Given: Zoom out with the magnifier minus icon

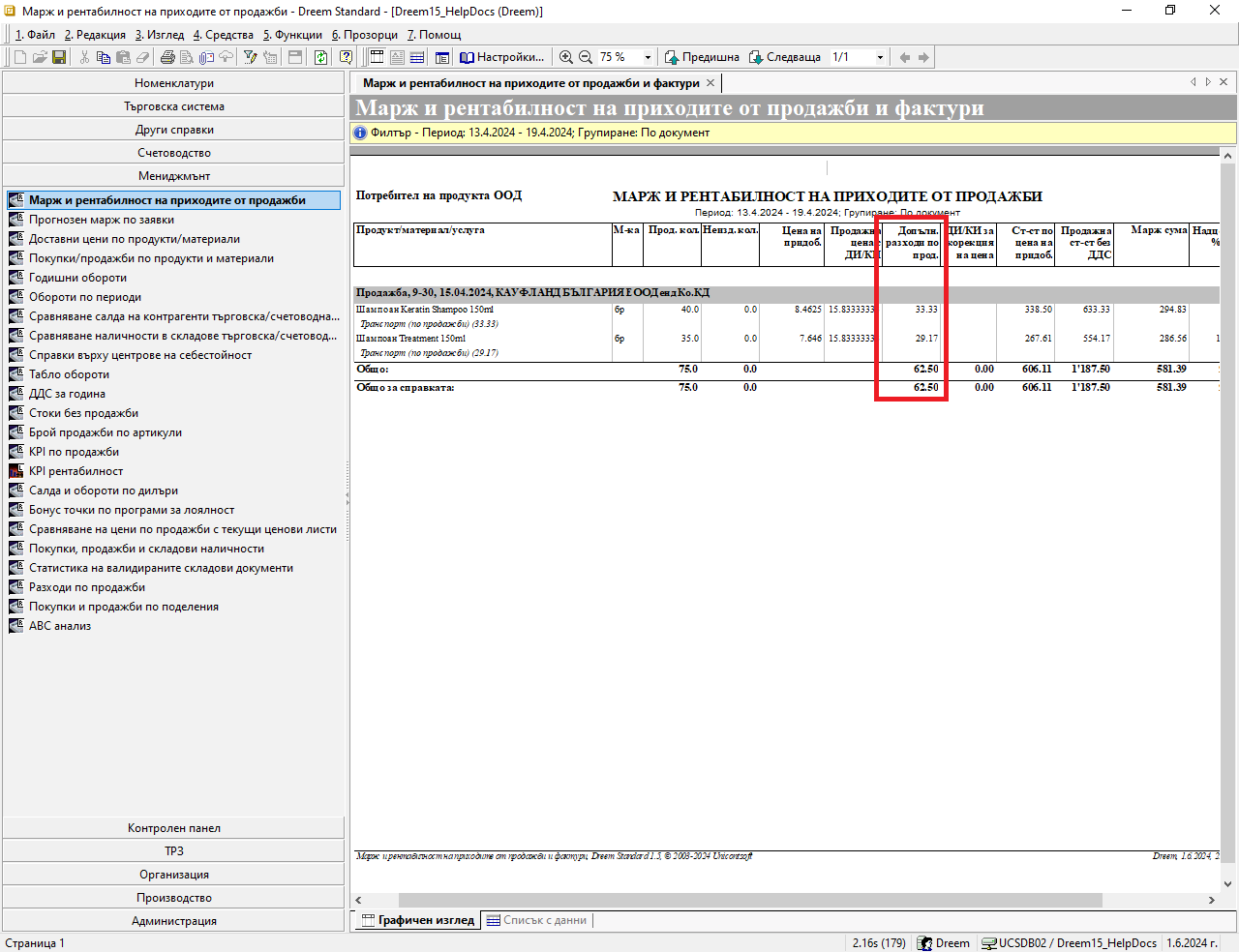Looking at the screenshot, I should [x=586, y=58].
